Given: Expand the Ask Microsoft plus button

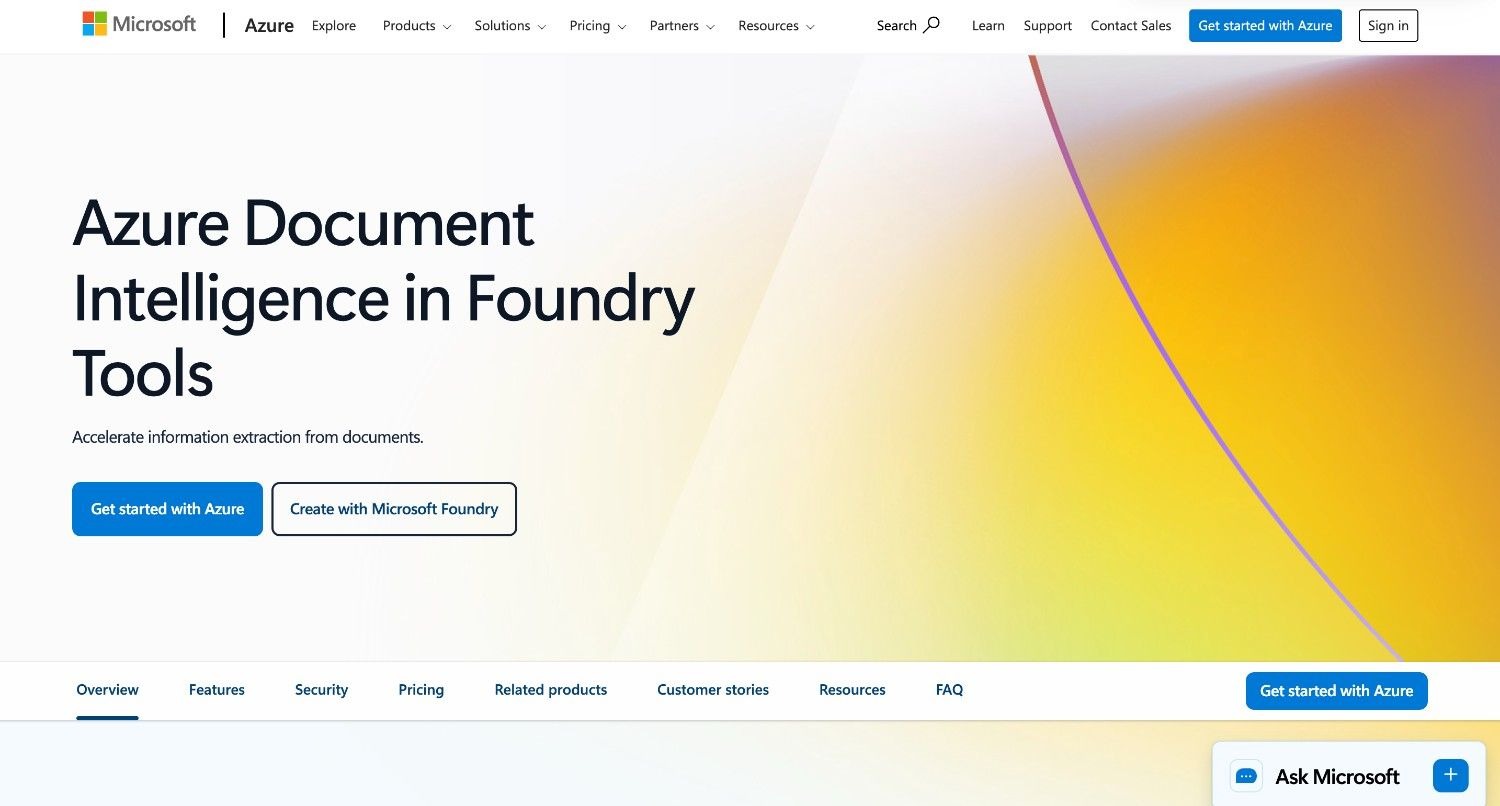Looking at the screenshot, I should [x=1450, y=775].
